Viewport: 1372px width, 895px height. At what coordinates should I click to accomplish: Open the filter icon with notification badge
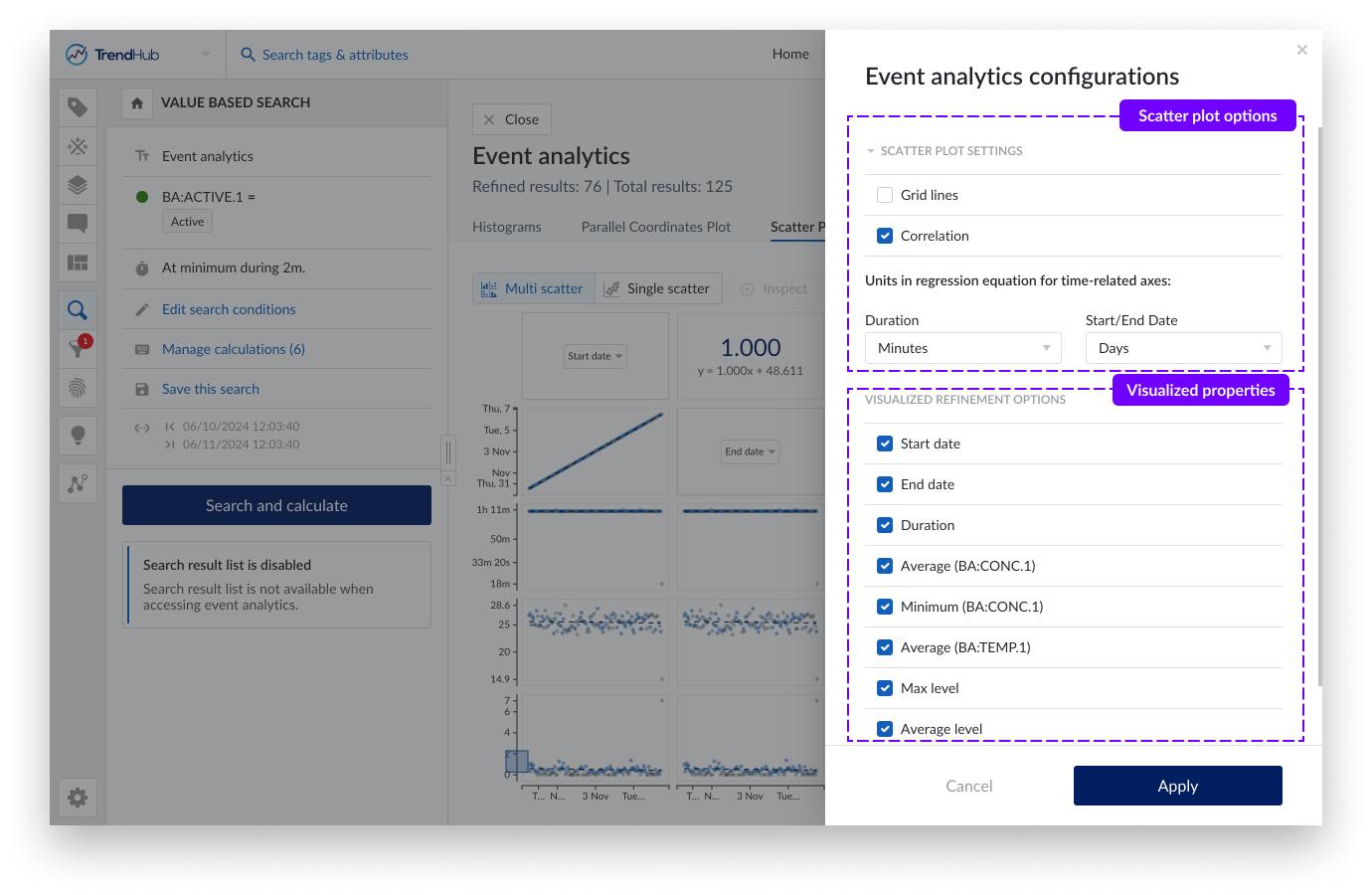pos(78,348)
